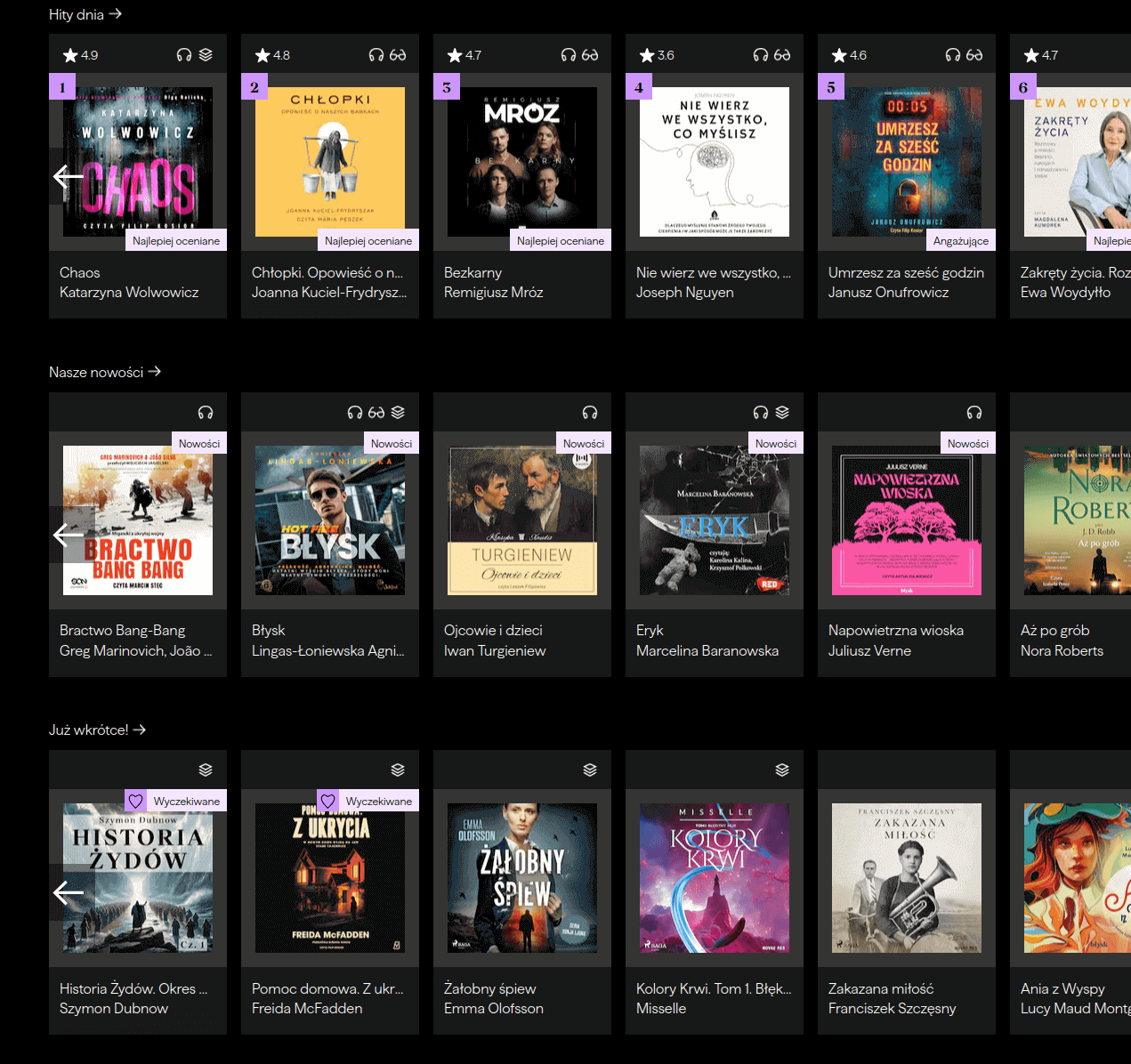1131x1064 pixels.
Task: Open the Już wkrótce! section link
Action: (x=97, y=729)
